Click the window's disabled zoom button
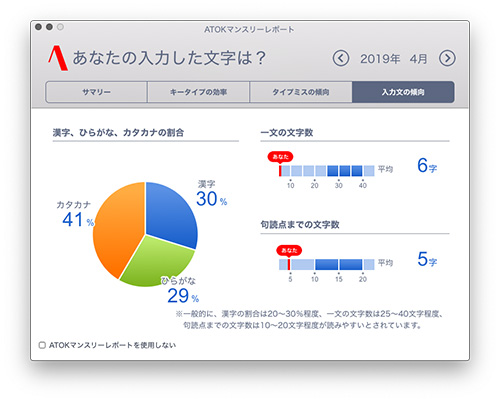This screenshot has width=500, height=401. tap(60, 27)
